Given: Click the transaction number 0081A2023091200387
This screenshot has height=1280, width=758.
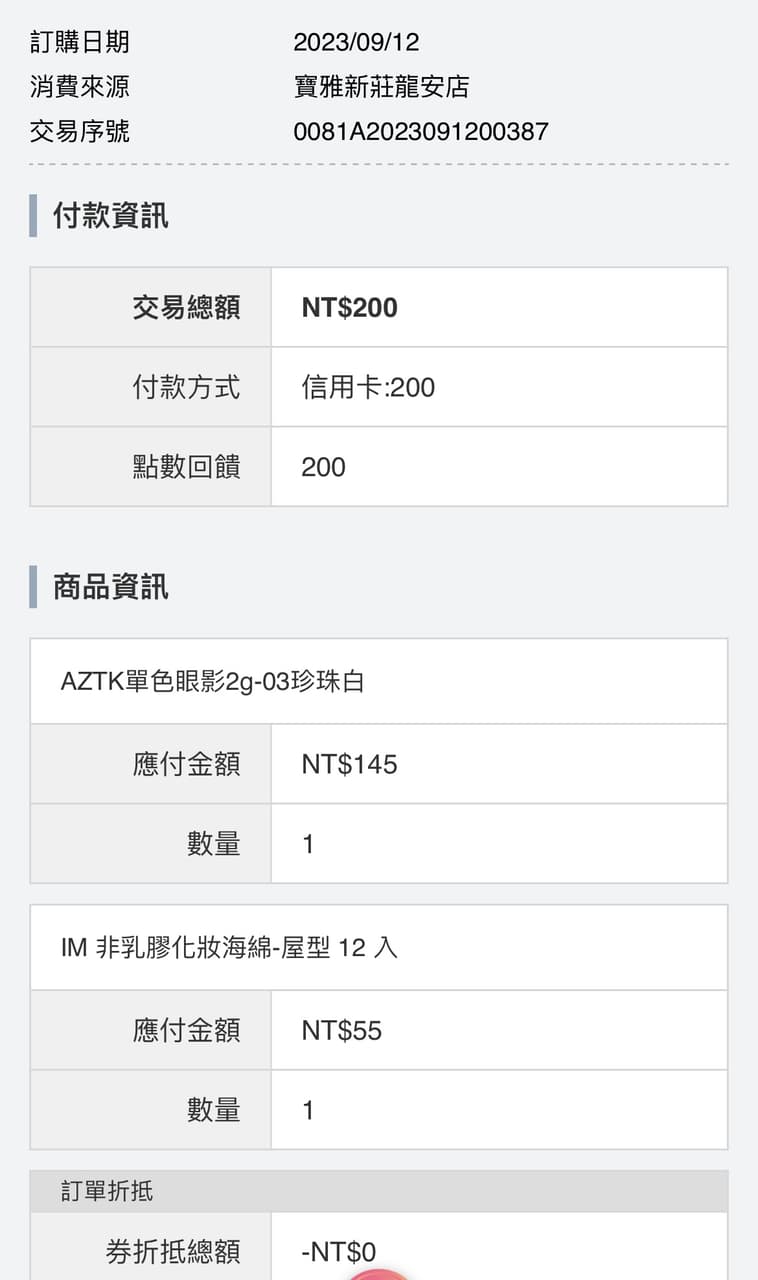Looking at the screenshot, I should pos(420,131).
